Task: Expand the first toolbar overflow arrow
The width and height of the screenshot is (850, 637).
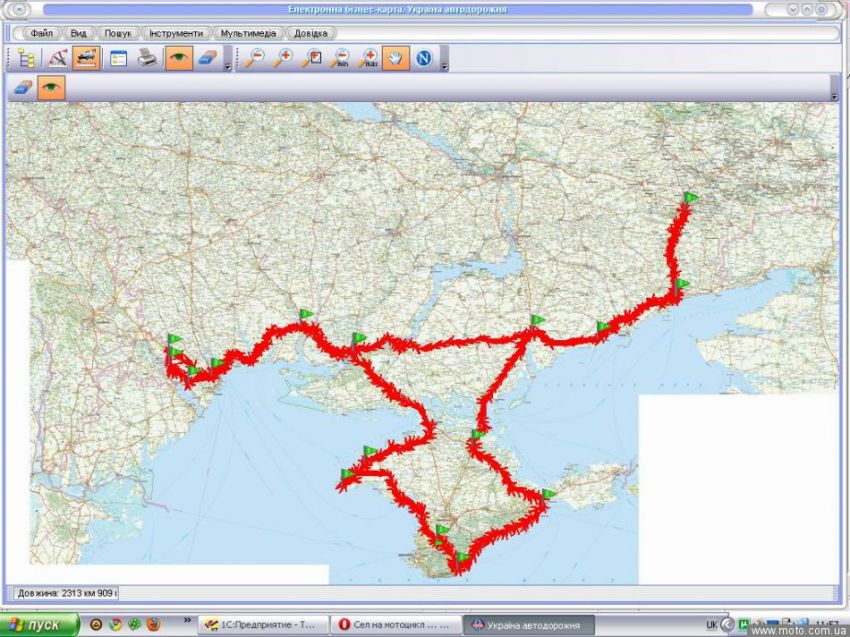Action: point(228,66)
